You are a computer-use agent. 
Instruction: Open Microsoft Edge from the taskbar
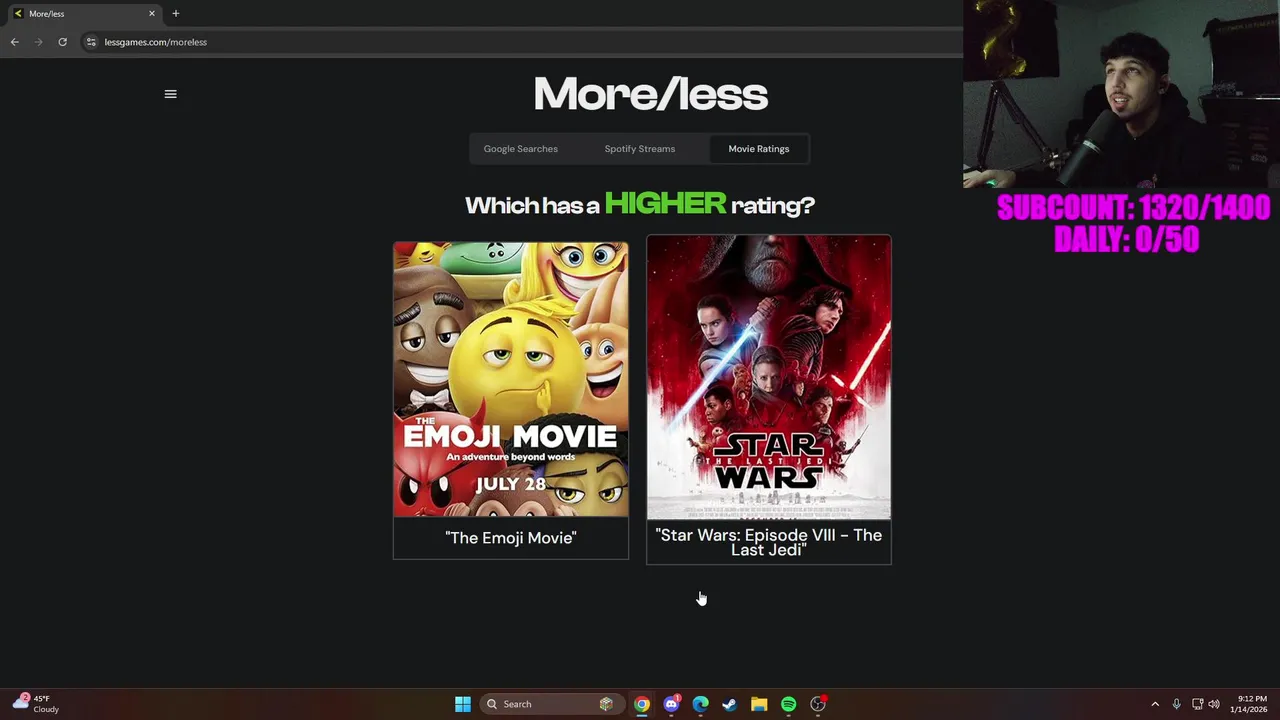point(701,704)
